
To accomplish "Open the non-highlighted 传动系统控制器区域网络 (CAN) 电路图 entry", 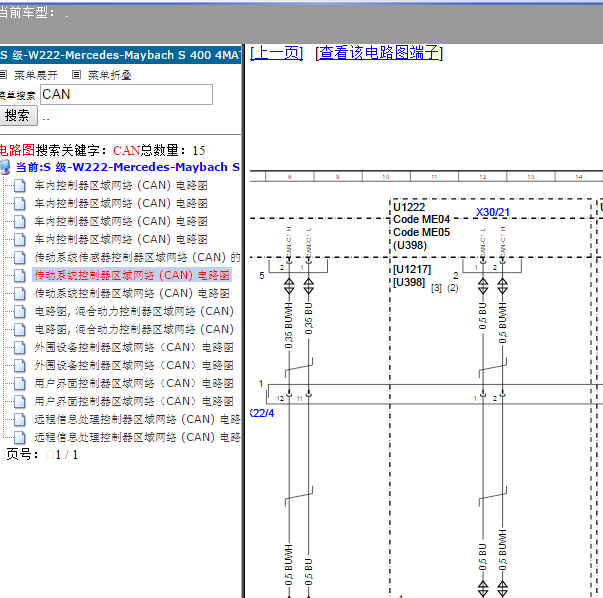I will 132,293.
